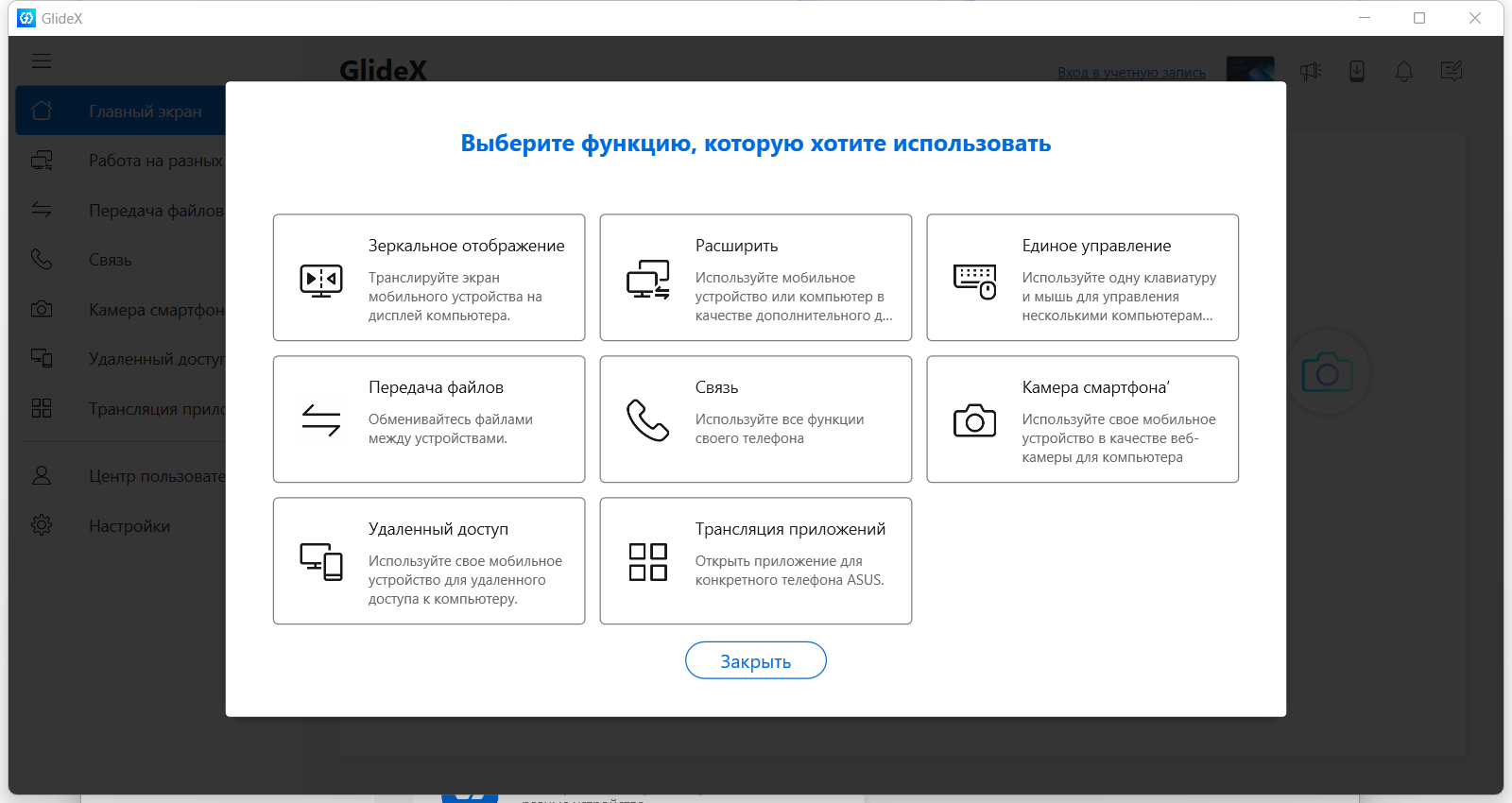Open Трансляция приложений in the sidebar
Screen dimensions: 1512x803
point(121,408)
